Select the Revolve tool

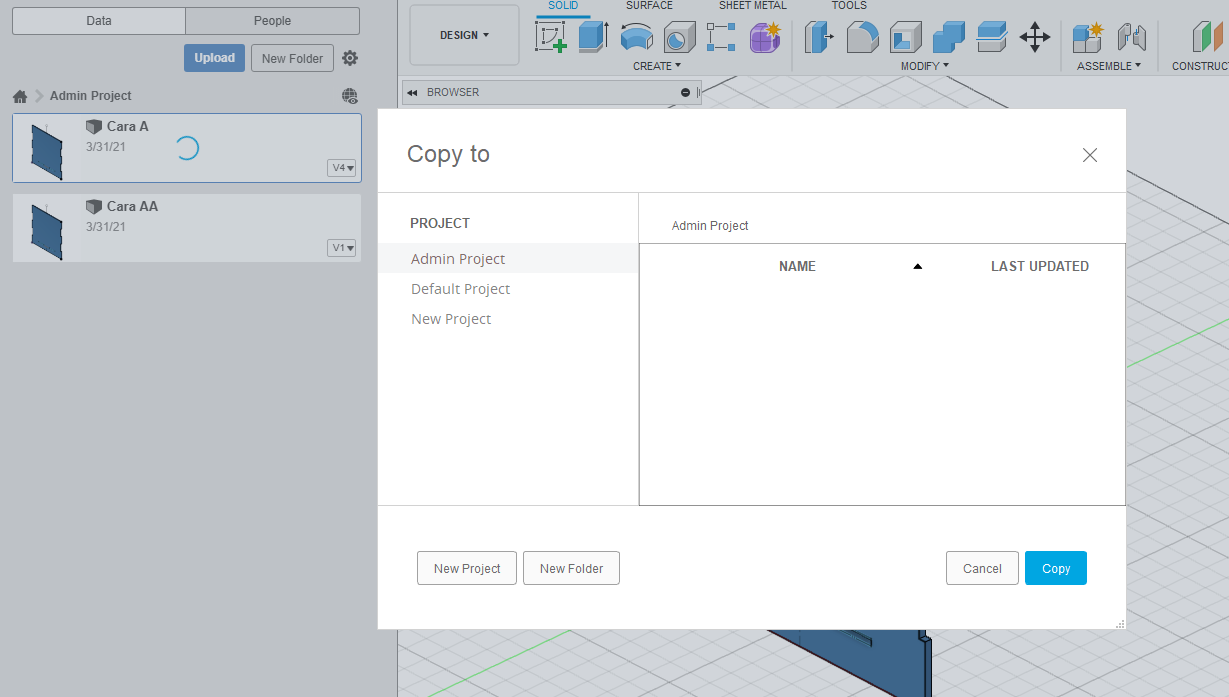(x=636, y=37)
